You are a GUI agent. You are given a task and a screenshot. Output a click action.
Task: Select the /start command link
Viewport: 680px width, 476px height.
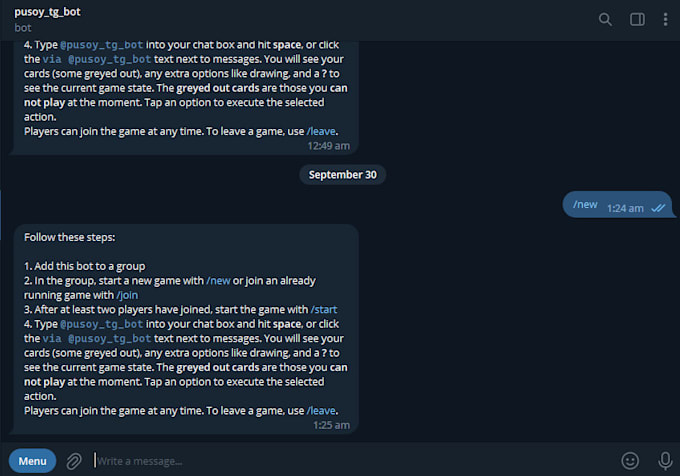[324, 310]
